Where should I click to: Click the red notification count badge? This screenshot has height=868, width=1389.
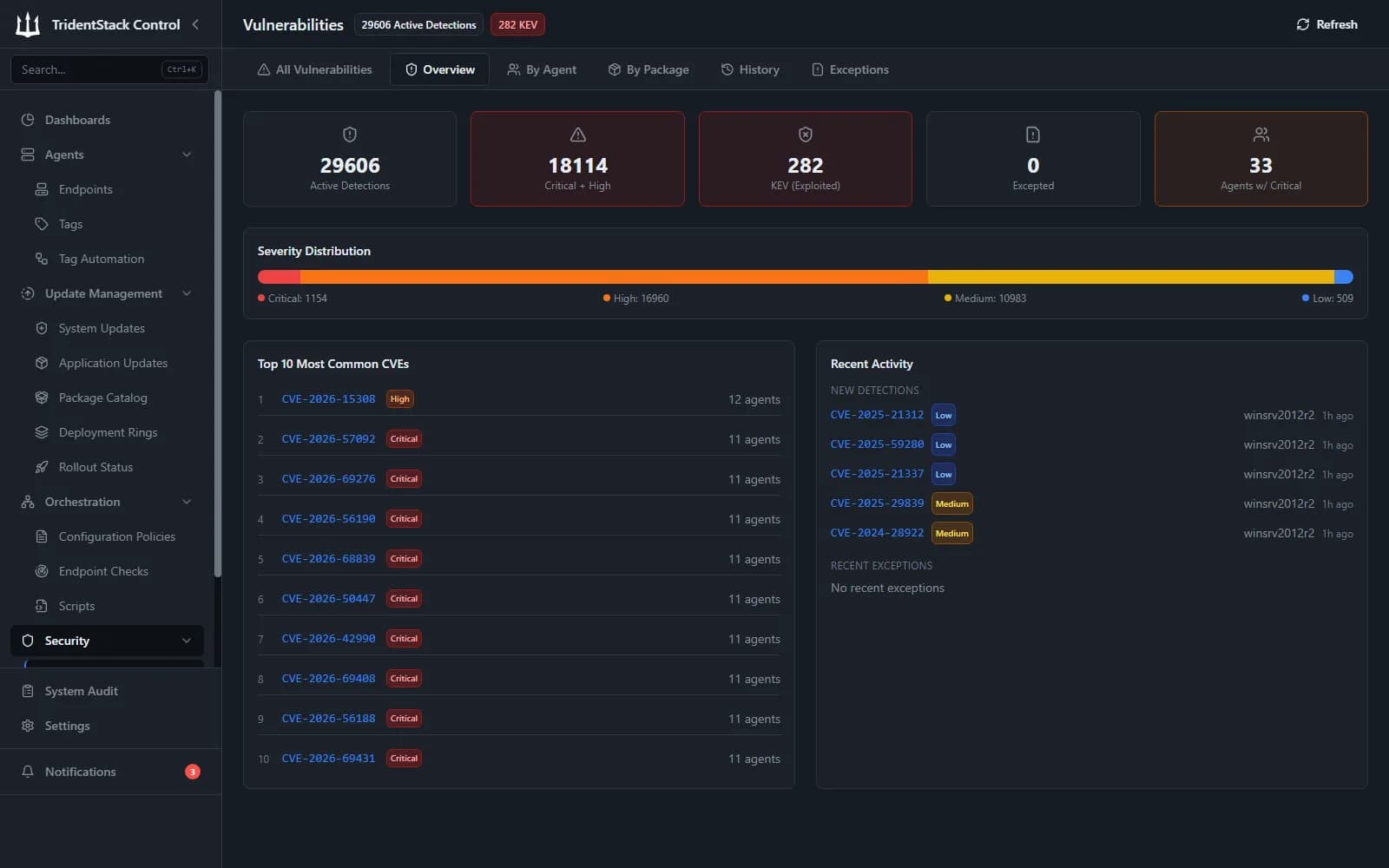pos(193,772)
